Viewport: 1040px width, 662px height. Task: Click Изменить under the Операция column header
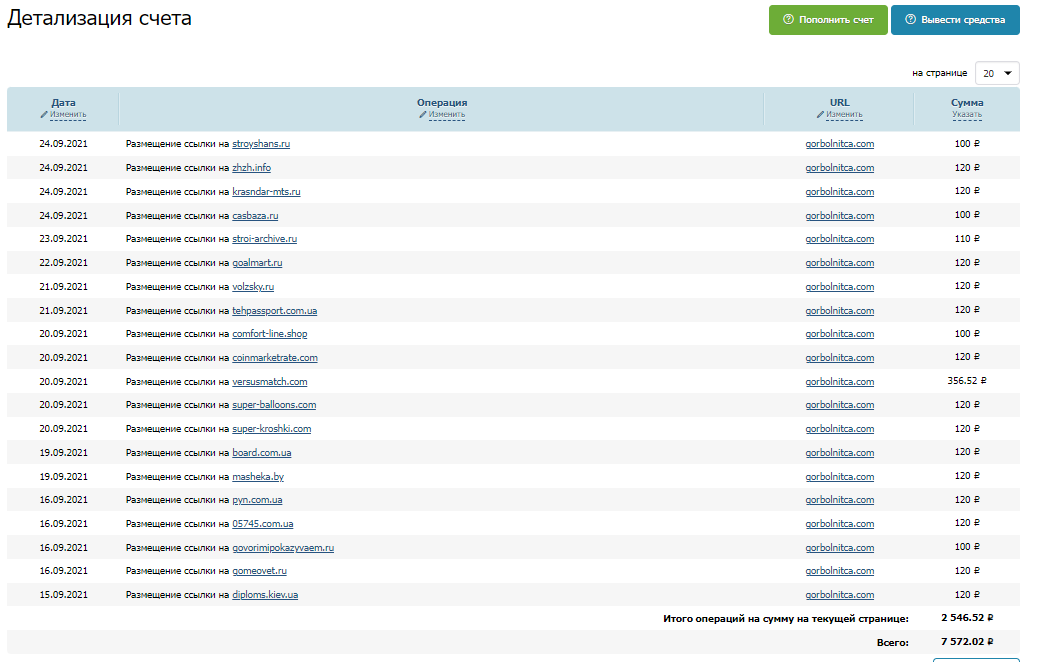tap(446, 114)
